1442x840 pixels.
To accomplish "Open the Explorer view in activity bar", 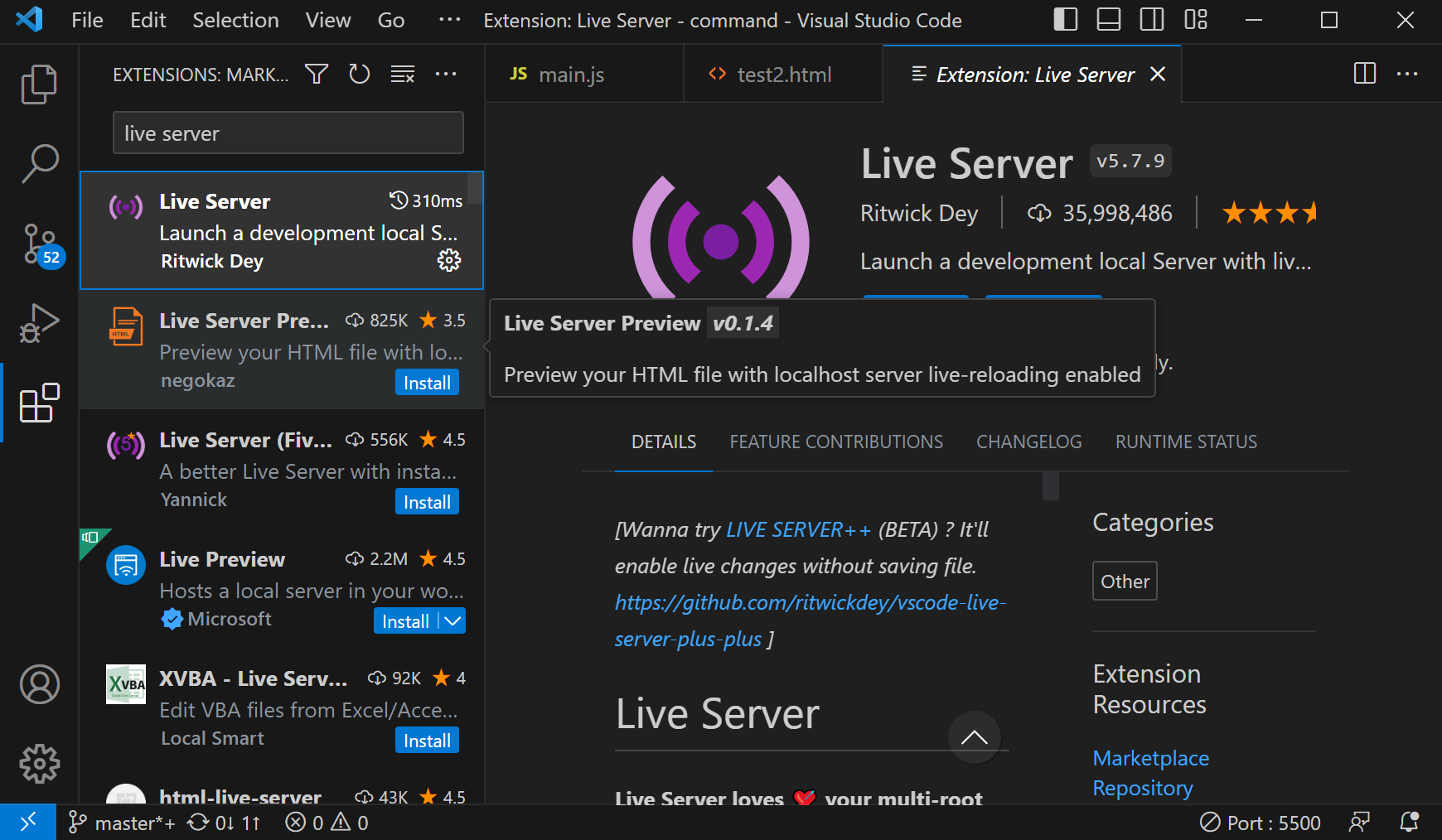I will (x=39, y=84).
